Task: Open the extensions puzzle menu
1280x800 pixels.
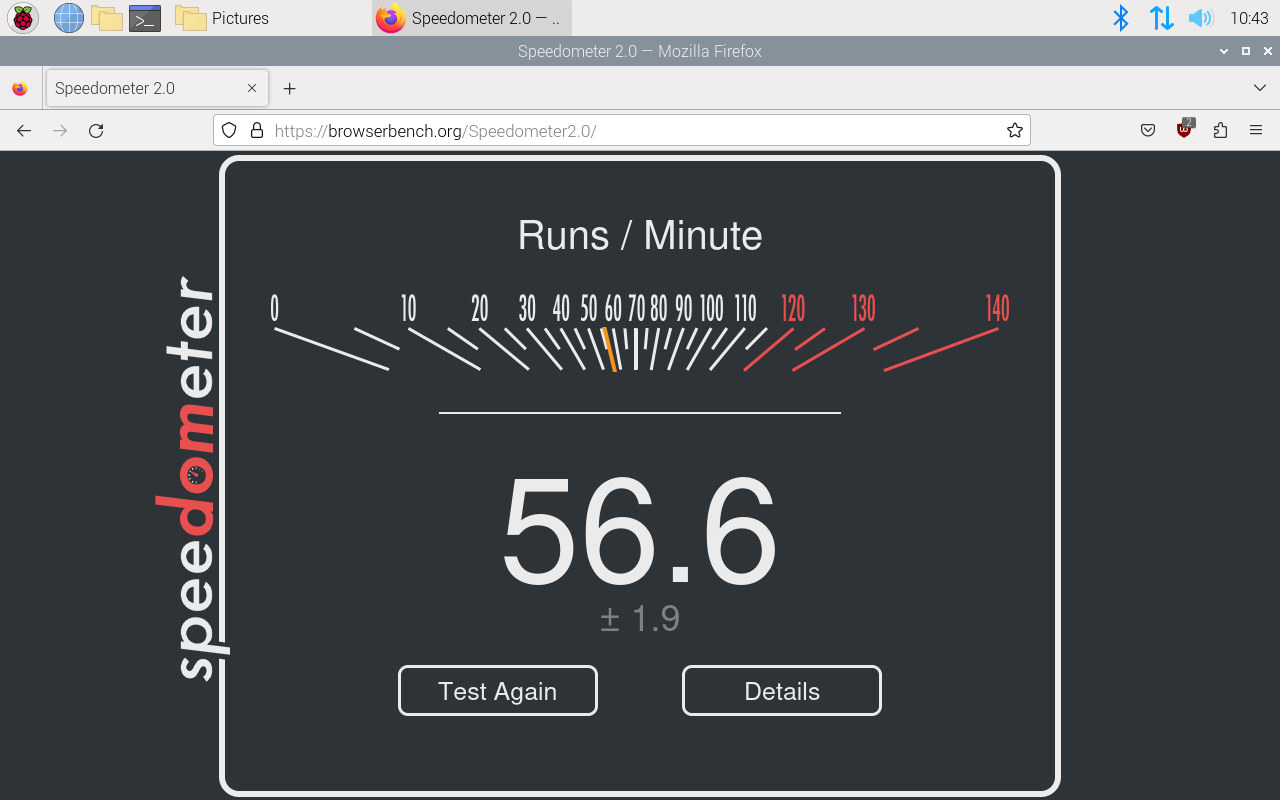Action: 1220,130
